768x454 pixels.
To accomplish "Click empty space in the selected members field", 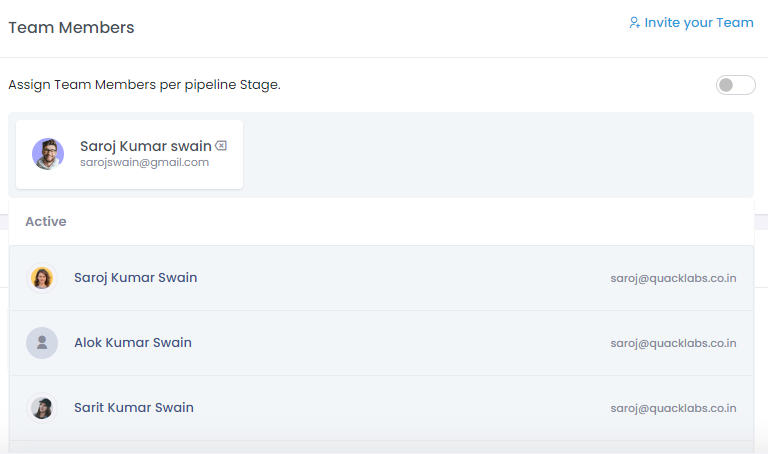I will click(500, 155).
